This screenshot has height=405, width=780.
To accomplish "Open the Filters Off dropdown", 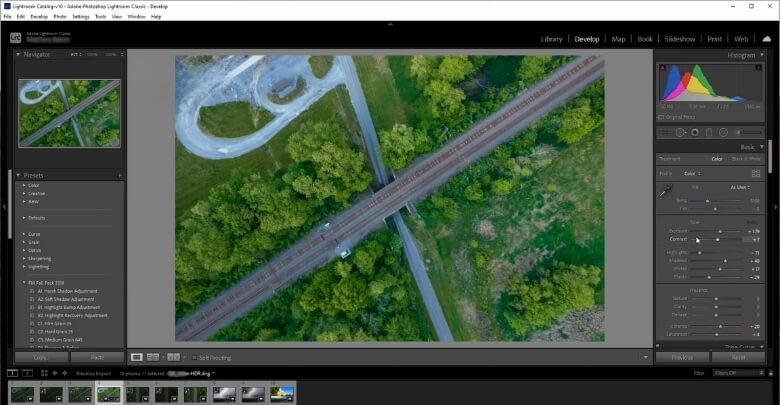I will pyautogui.click(x=738, y=373).
